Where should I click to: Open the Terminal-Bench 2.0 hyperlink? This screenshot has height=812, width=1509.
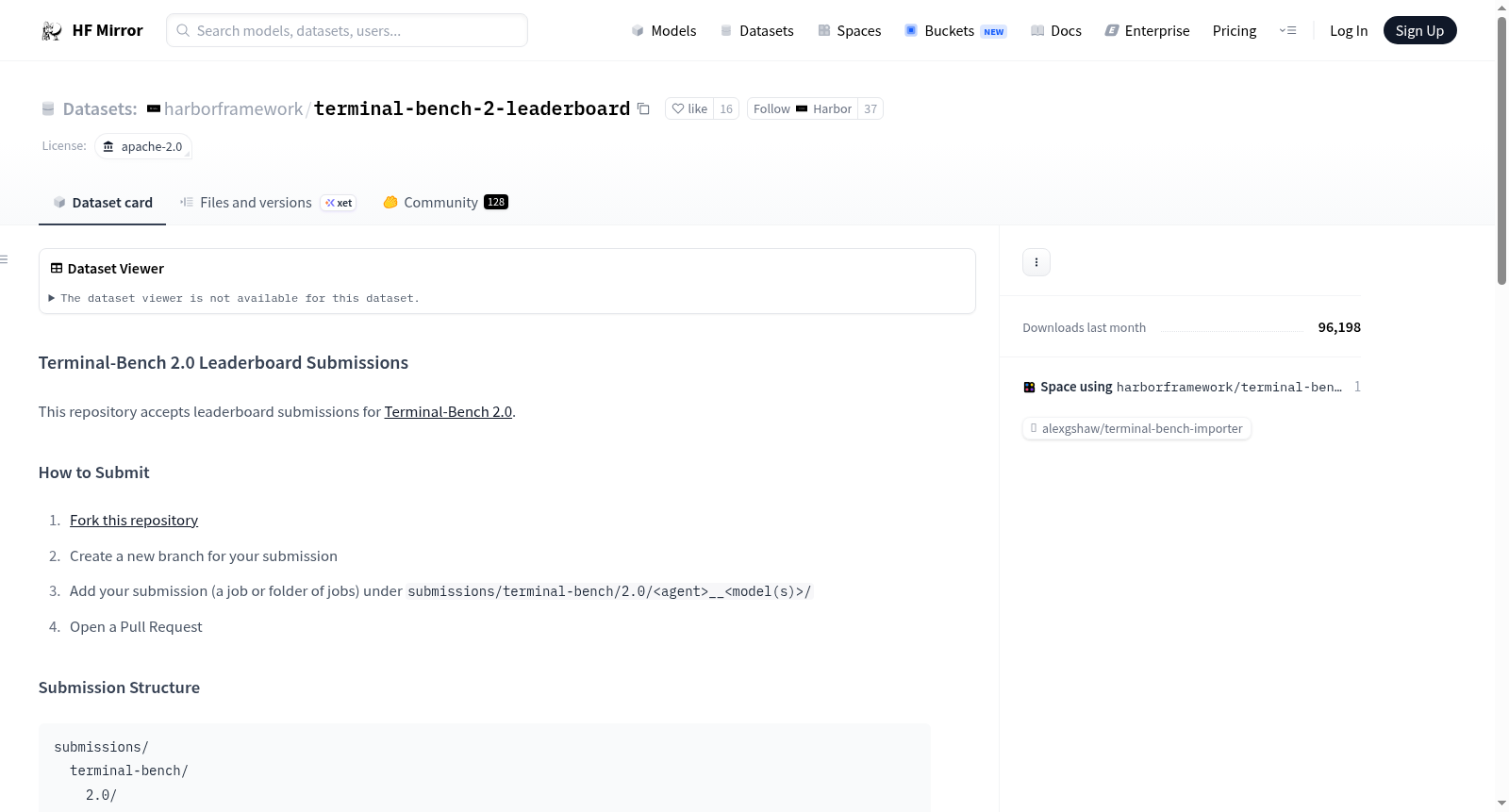(x=448, y=412)
